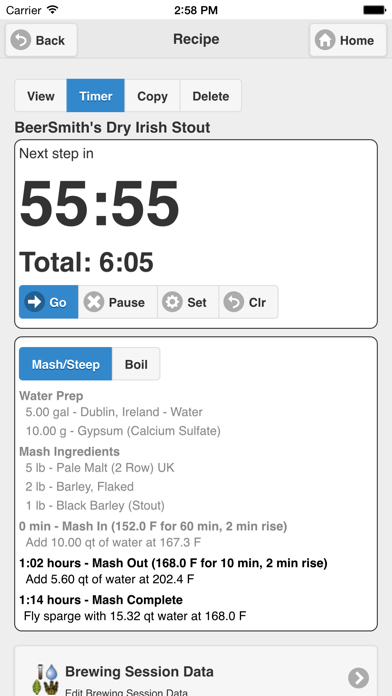392x696 pixels.
Task: Clear timer with Clr undo icon
Action: tap(234, 302)
